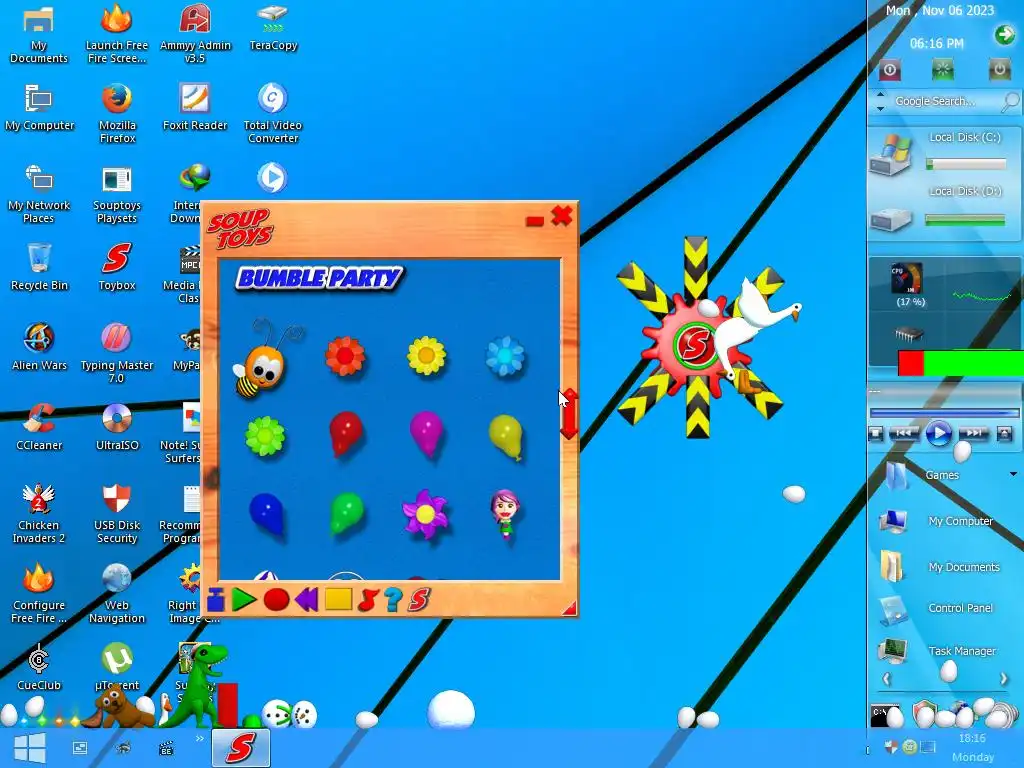Click the yellow stop square in Soup Toys
Viewport: 1024px width, 768px height.
click(x=338, y=599)
